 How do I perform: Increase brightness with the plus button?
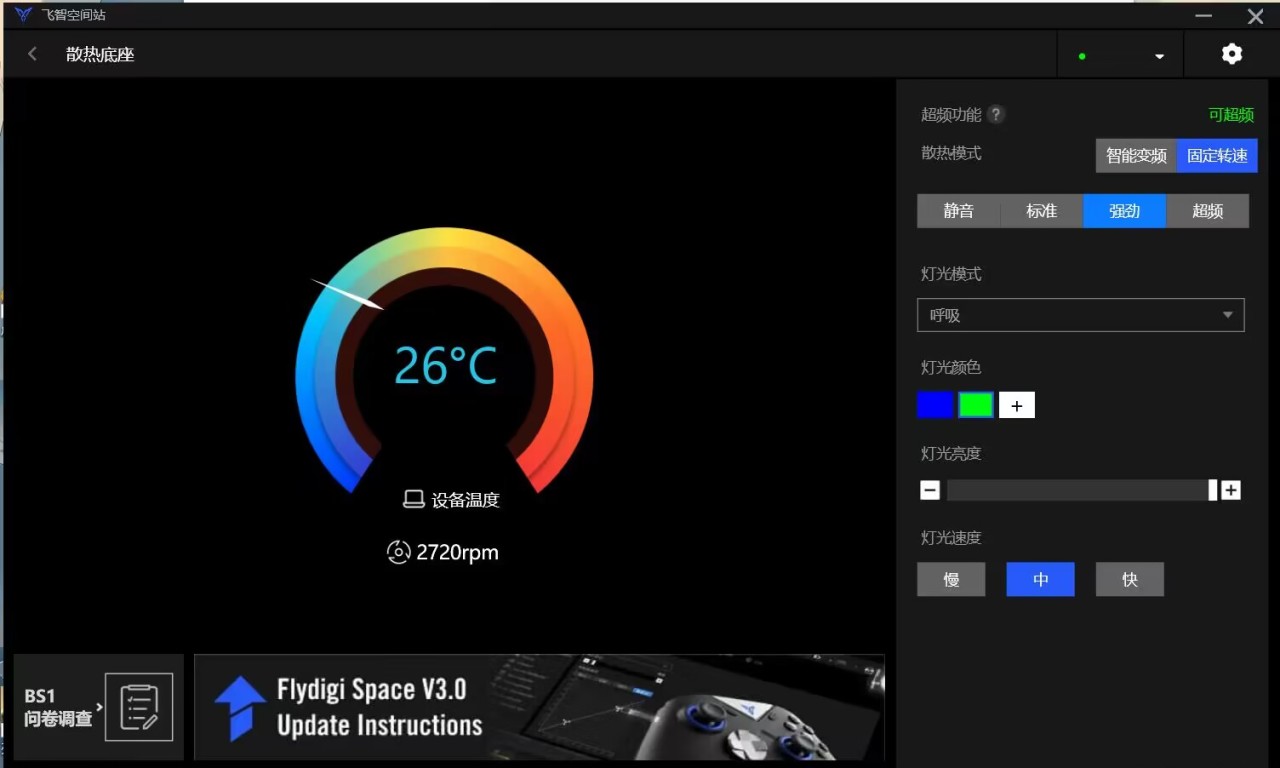1231,490
